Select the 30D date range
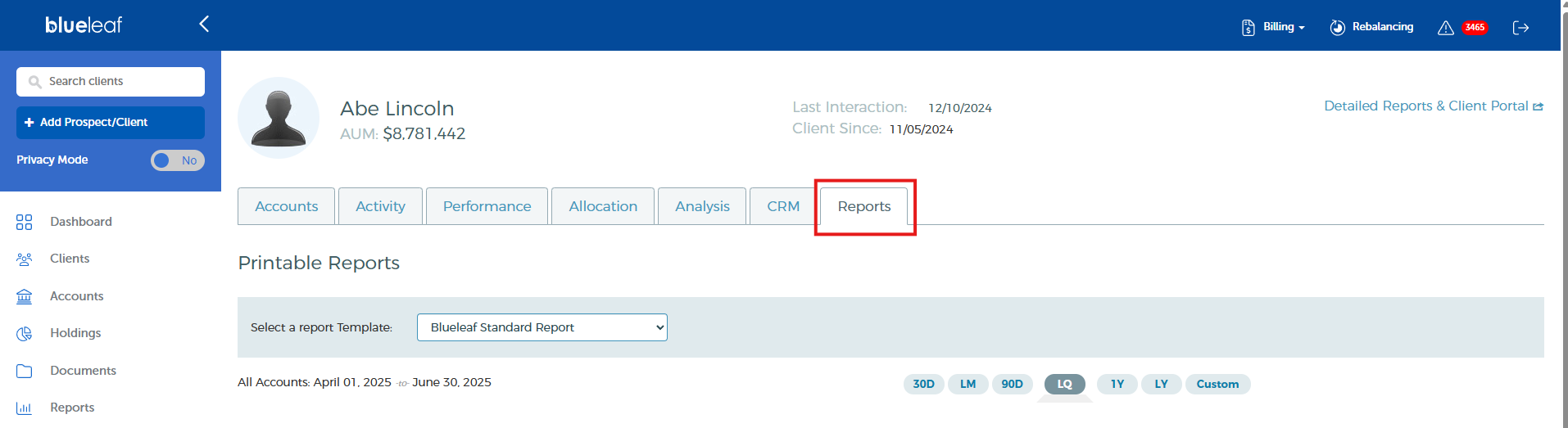1568x428 pixels. point(924,384)
